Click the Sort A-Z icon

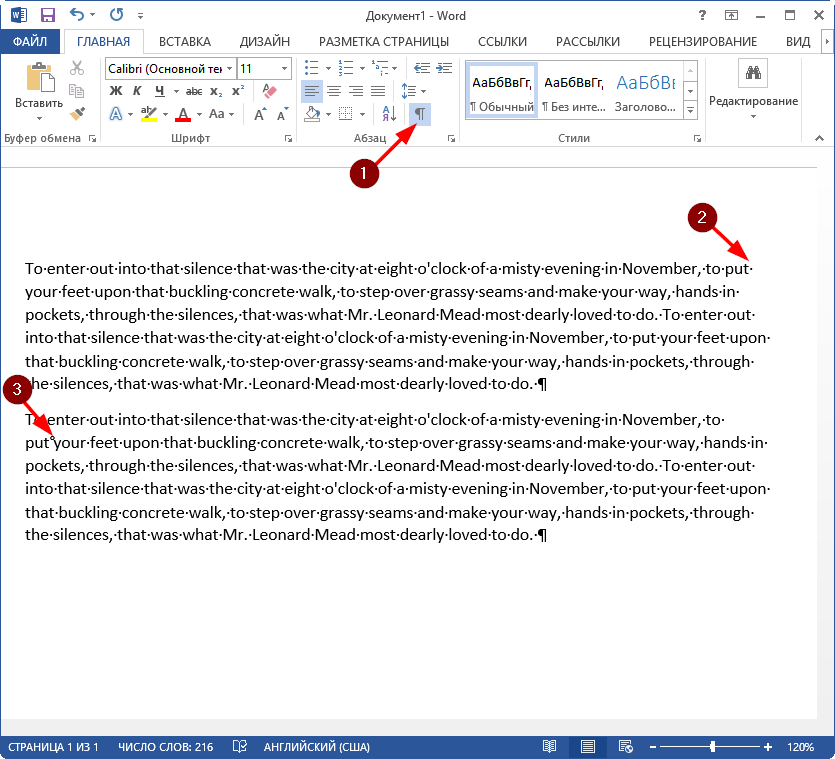tap(390, 114)
